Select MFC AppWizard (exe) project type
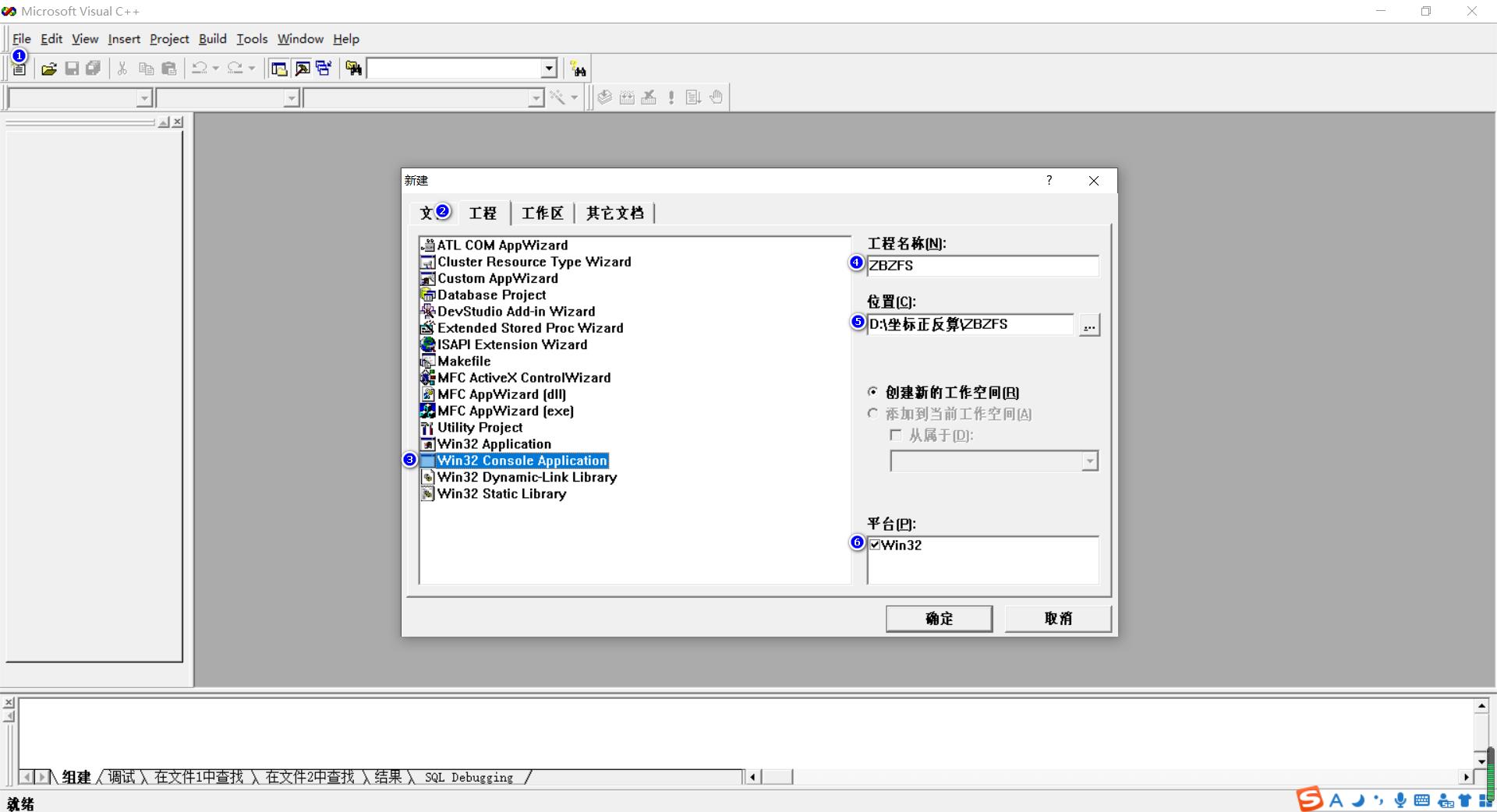The width and height of the screenshot is (1497, 812). pyautogui.click(x=497, y=411)
